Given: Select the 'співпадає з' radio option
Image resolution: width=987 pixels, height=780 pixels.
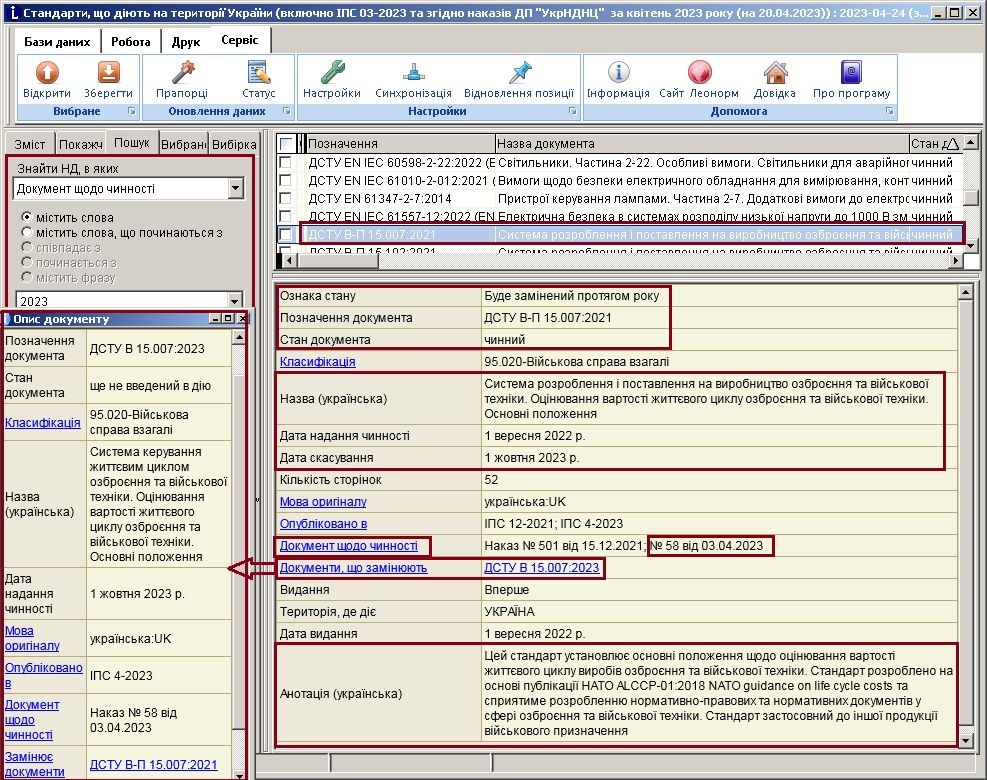Looking at the screenshot, I should (26, 247).
